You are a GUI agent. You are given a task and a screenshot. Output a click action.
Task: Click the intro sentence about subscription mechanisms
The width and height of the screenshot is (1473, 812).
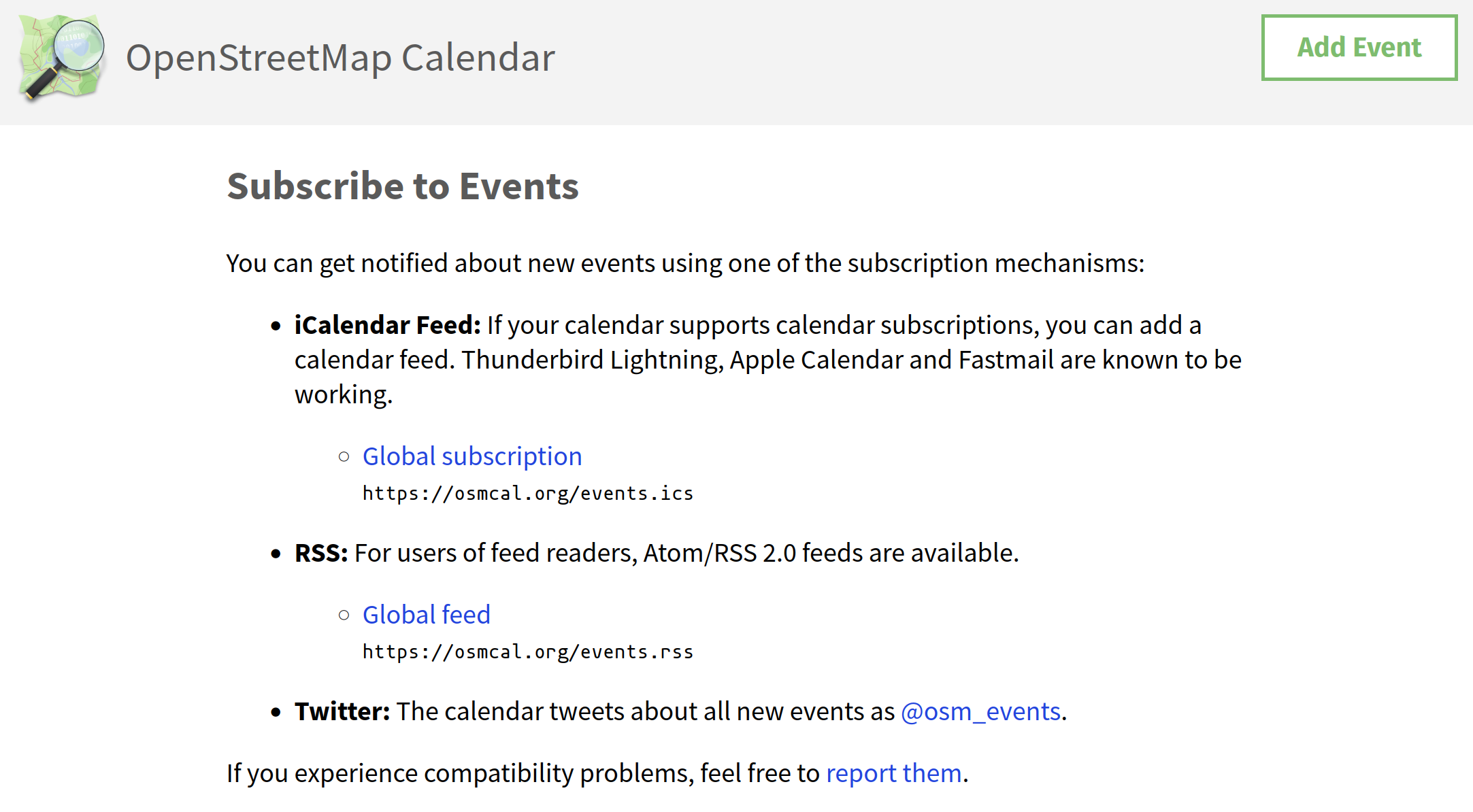[x=686, y=263]
